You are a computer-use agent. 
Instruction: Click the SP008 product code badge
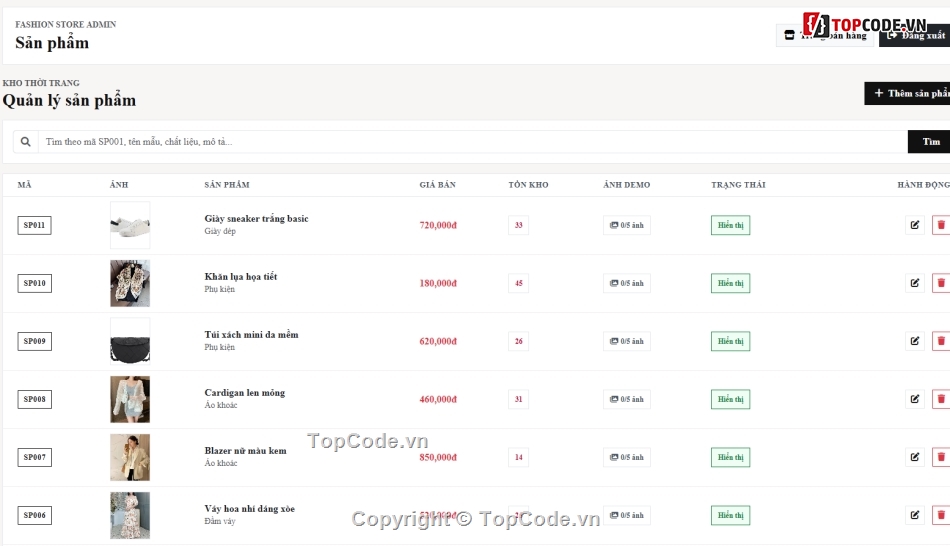[35, 399]
